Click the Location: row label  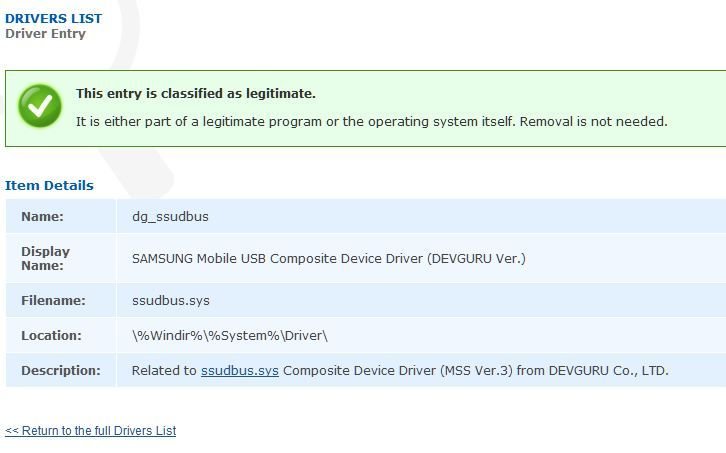pyautogui.click(x=51, y=335)
